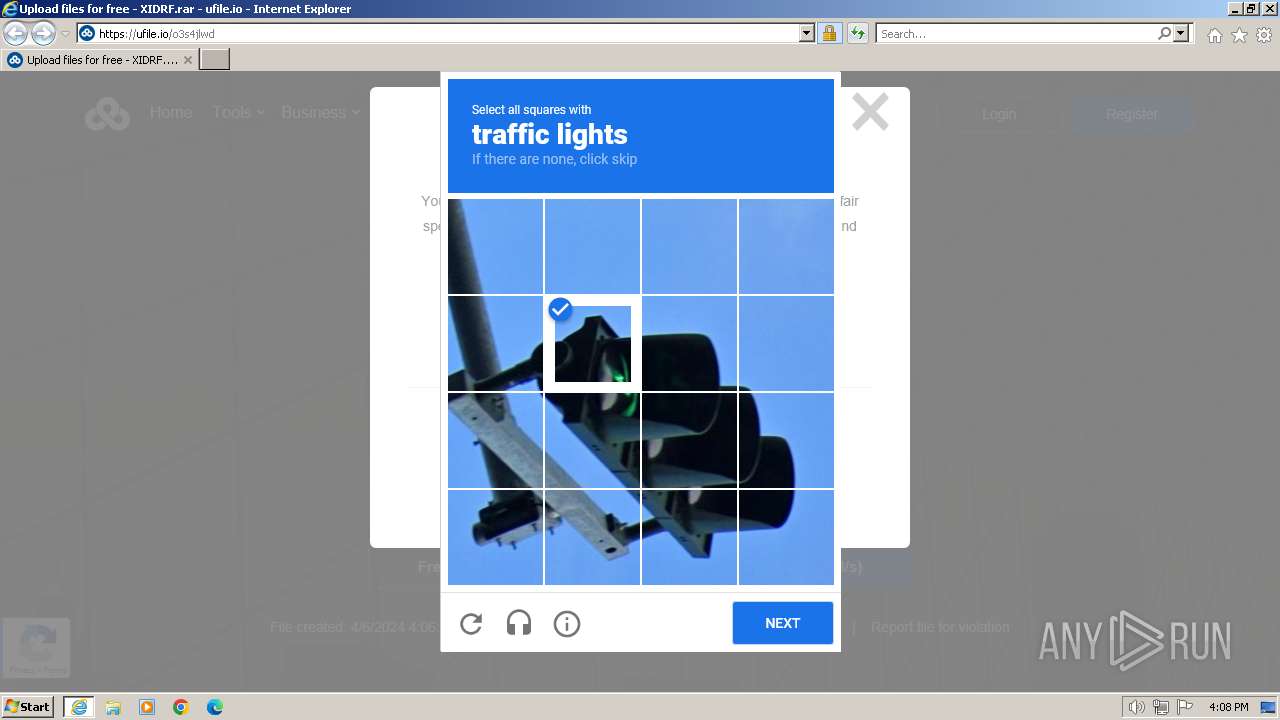Click the Internet Explorer forward button

coord(43,33)
